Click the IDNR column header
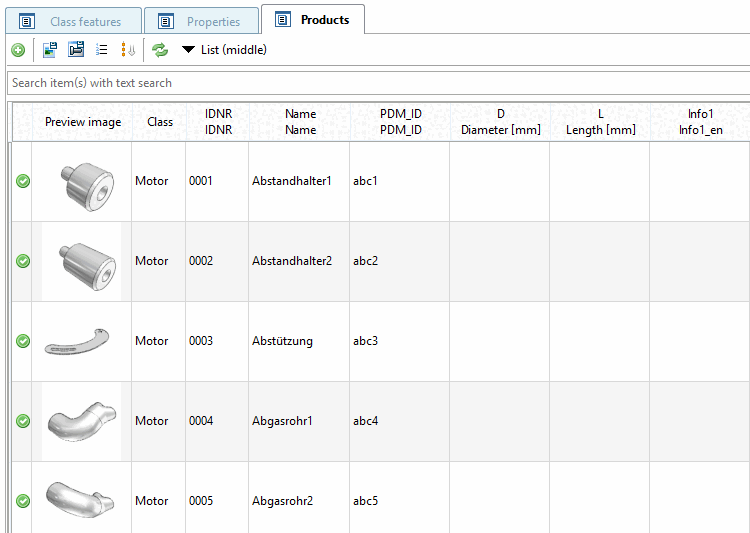This screenshot has height=533, width=750. pos(218,122)
